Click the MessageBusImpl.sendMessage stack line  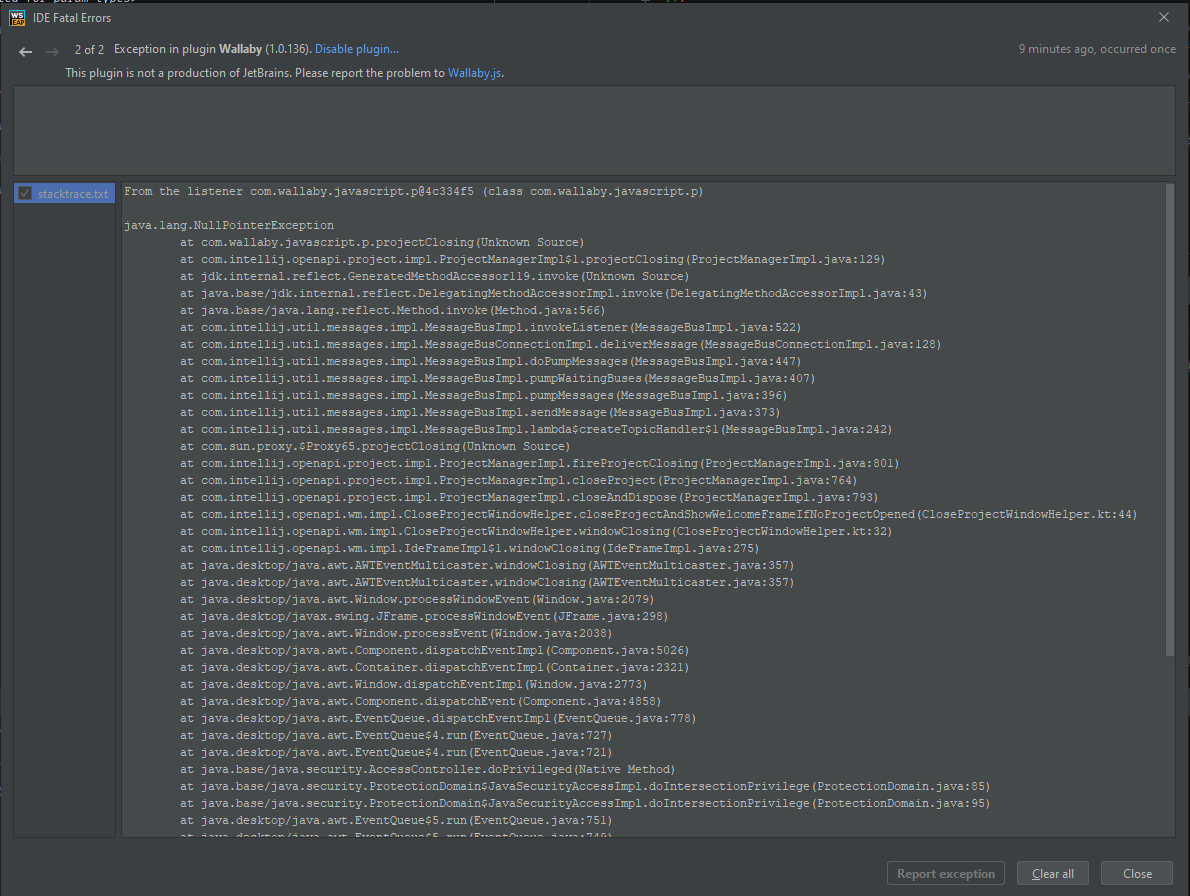coord(480,412)
